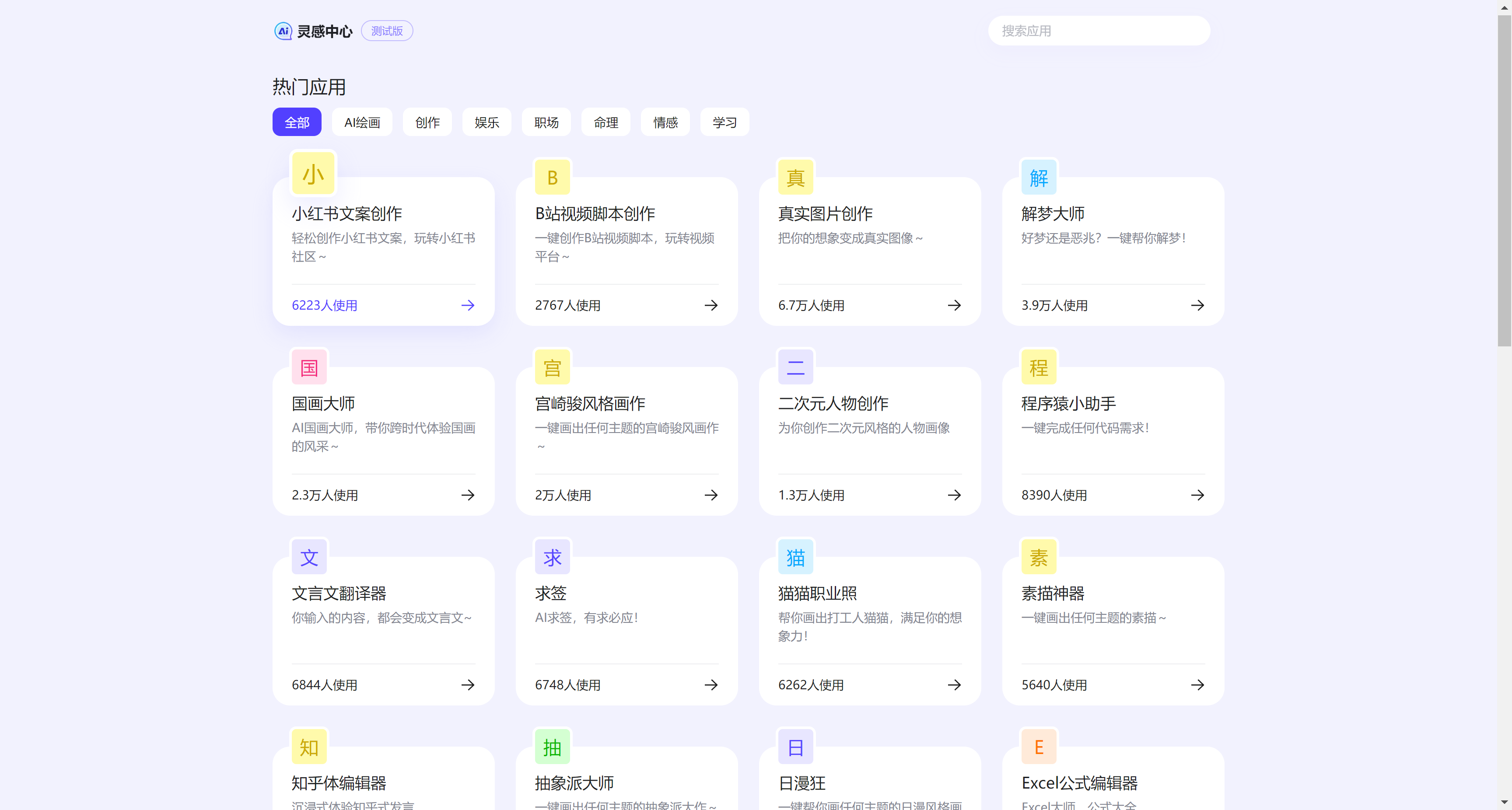Click the 热门应用 heading
Viewport: 1512px width, 810px height.
[309, 87]
